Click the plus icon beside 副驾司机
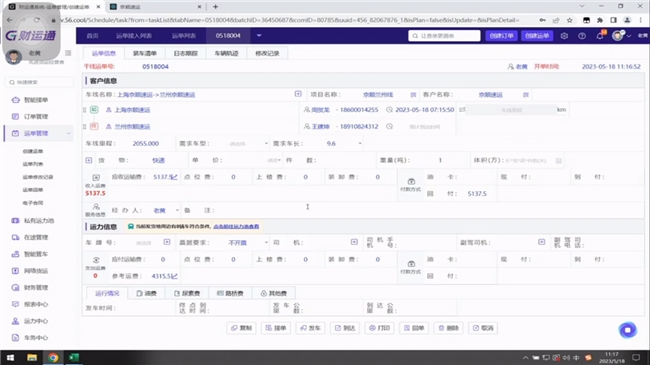The height and width of the screenshot is (365, 650). [541, 242]
